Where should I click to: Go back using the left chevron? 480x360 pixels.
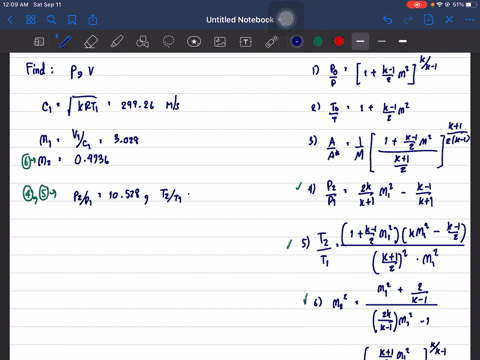10,20
